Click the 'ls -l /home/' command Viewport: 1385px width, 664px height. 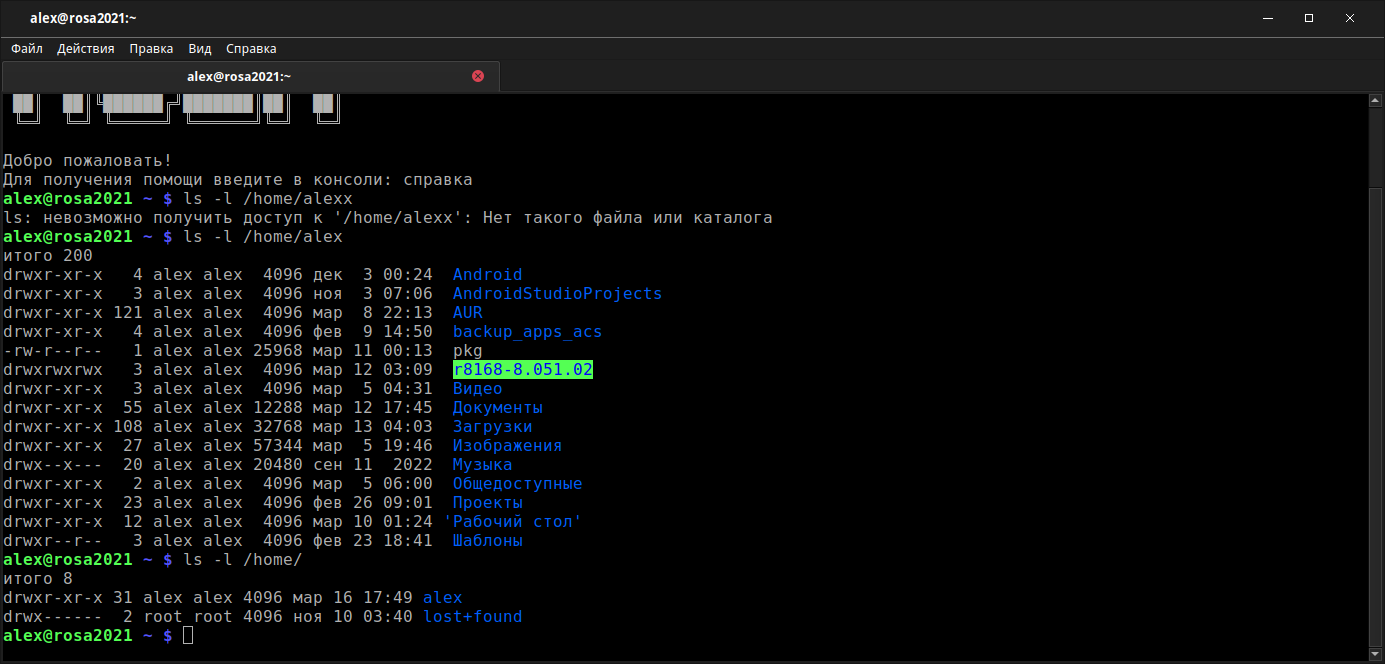click(243, 559)
